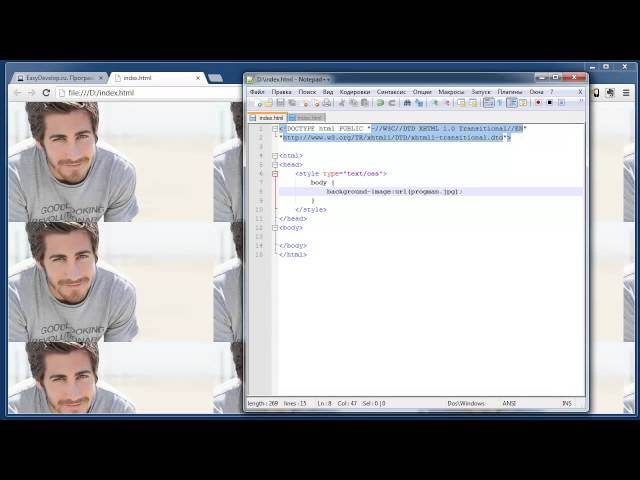Click the Cut scissors icon
This screenshot has width=640, height=480.
[342, 103]
